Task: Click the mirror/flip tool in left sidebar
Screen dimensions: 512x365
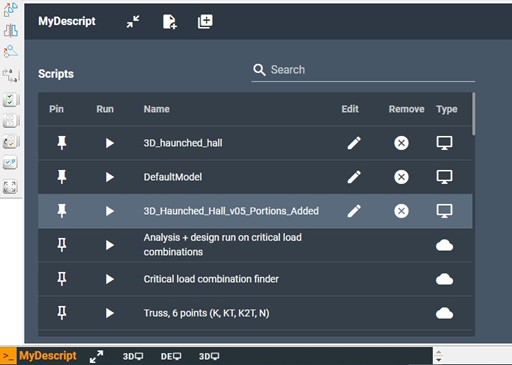Action: click(11, 31)
